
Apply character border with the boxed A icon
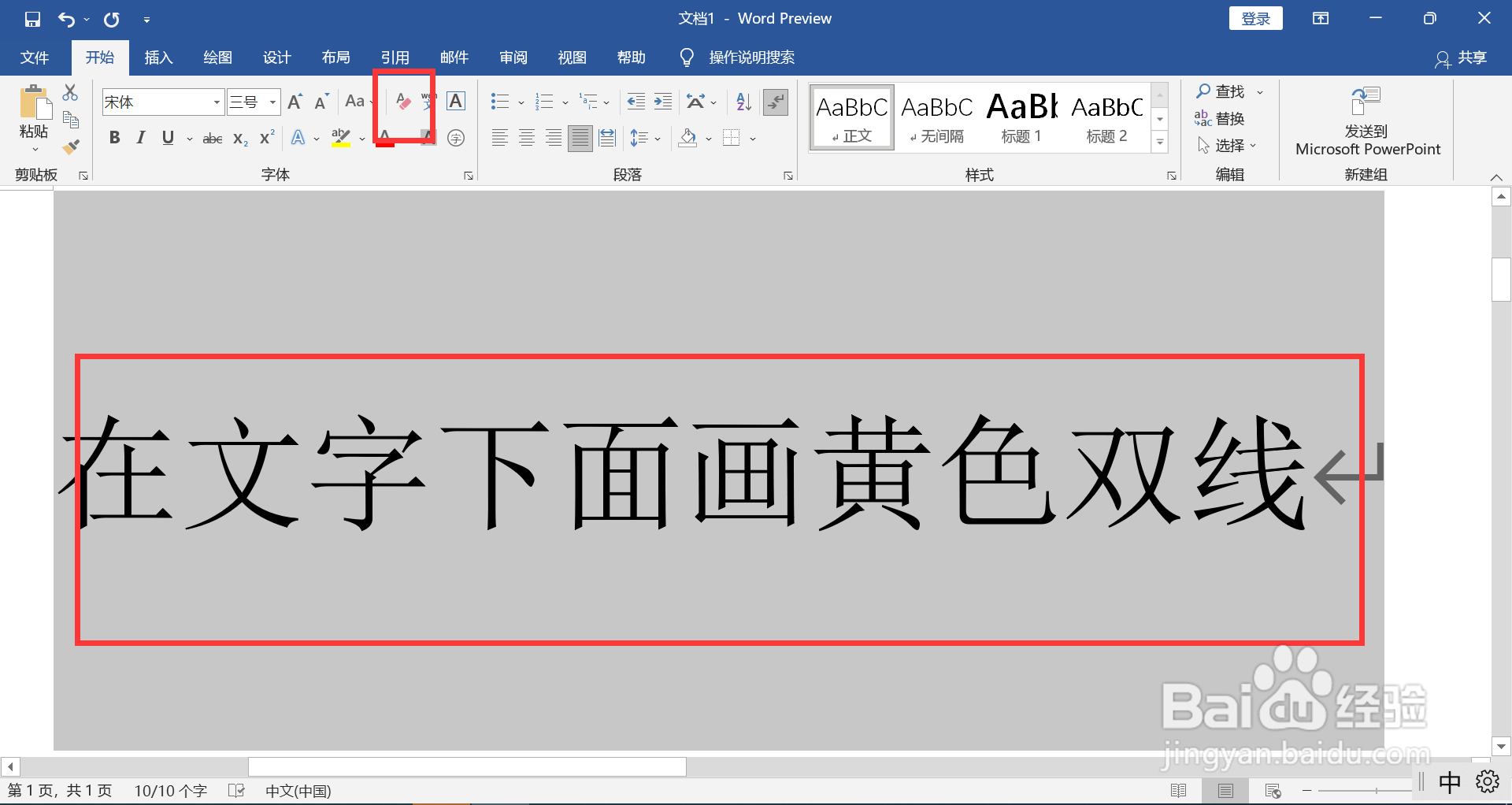click(x=456, y=101)
